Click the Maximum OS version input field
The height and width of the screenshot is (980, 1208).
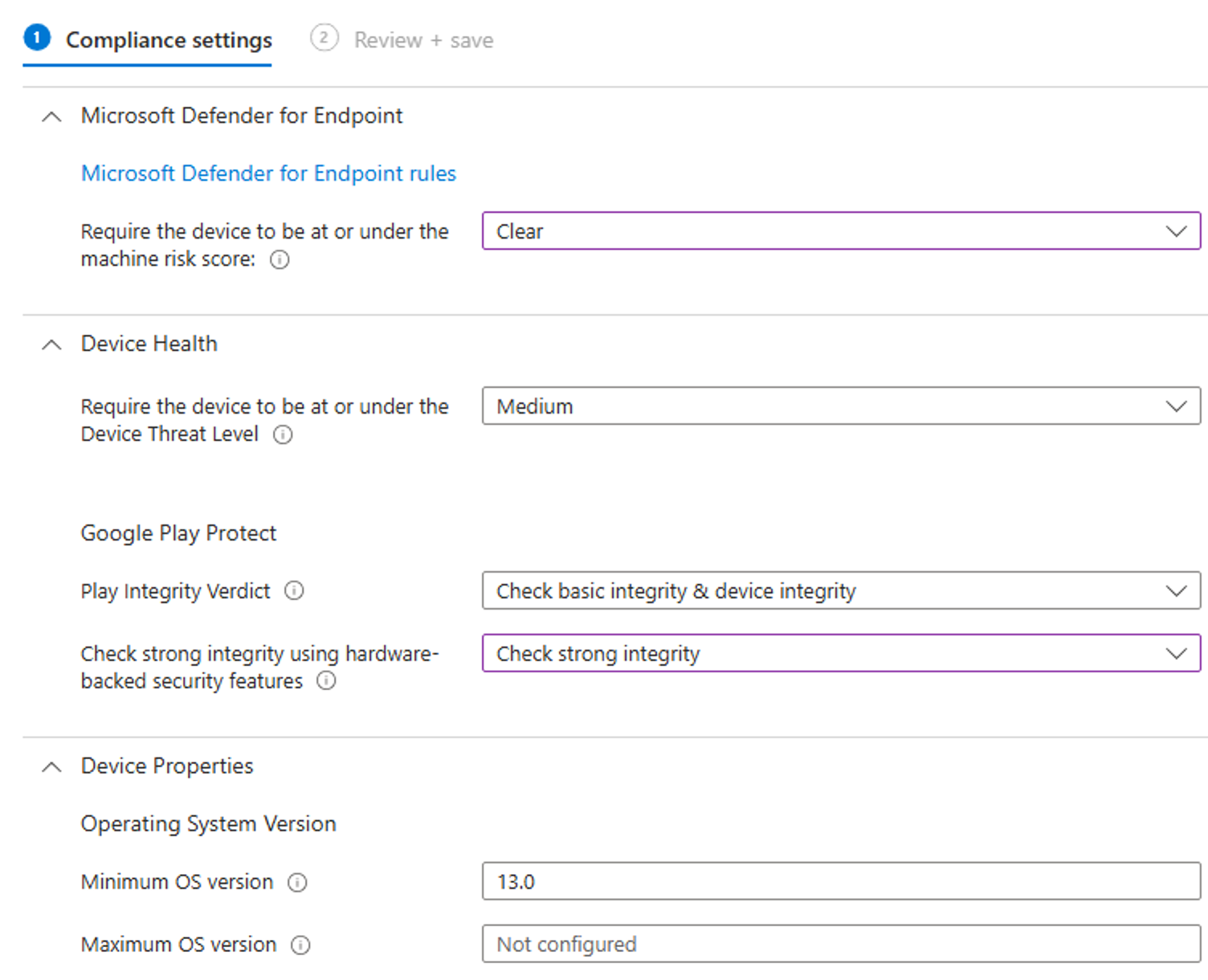click(x=840, y=945)
